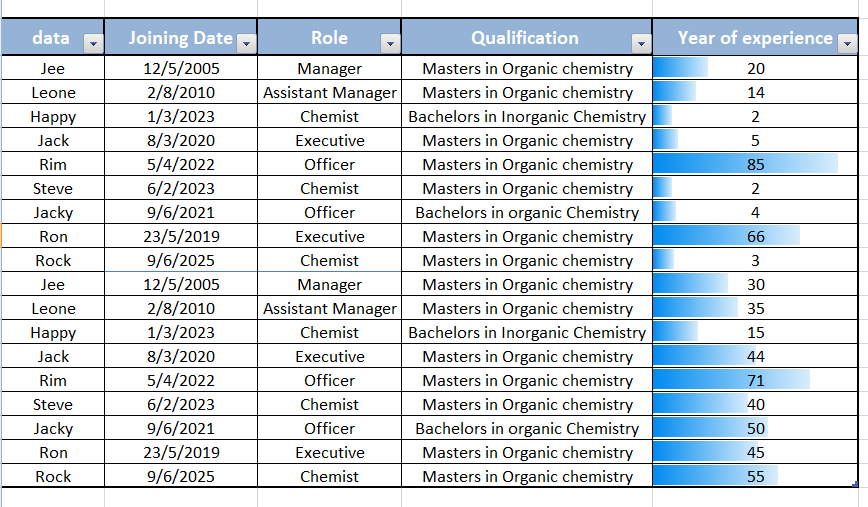Open the Joining Date filter dropdown
The image size is (868, 507).
(246, 43)
